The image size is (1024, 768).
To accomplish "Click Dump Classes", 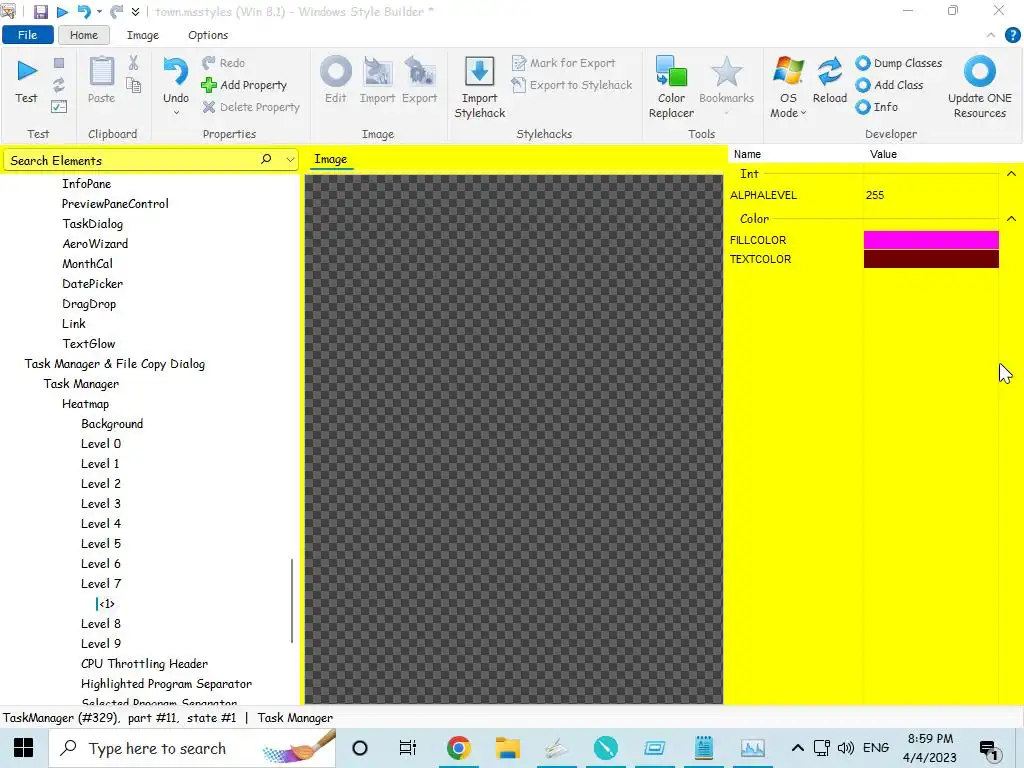I will tap(899, 63).
